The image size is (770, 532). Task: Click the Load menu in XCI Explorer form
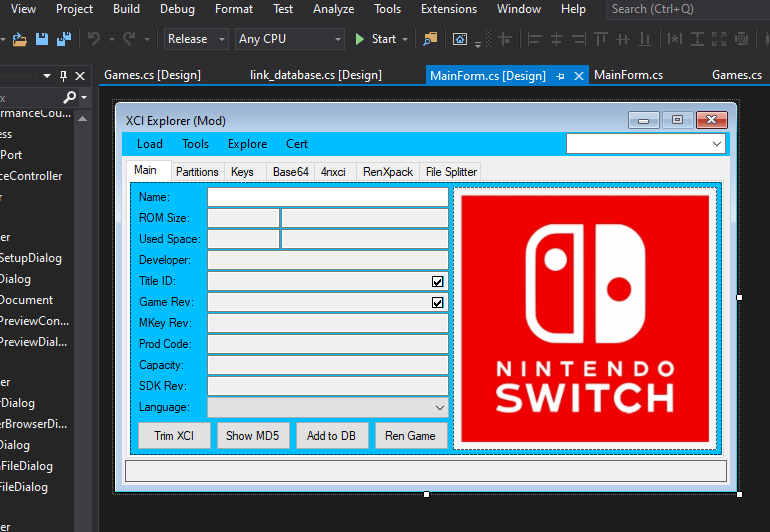click(x=150, y=144)
